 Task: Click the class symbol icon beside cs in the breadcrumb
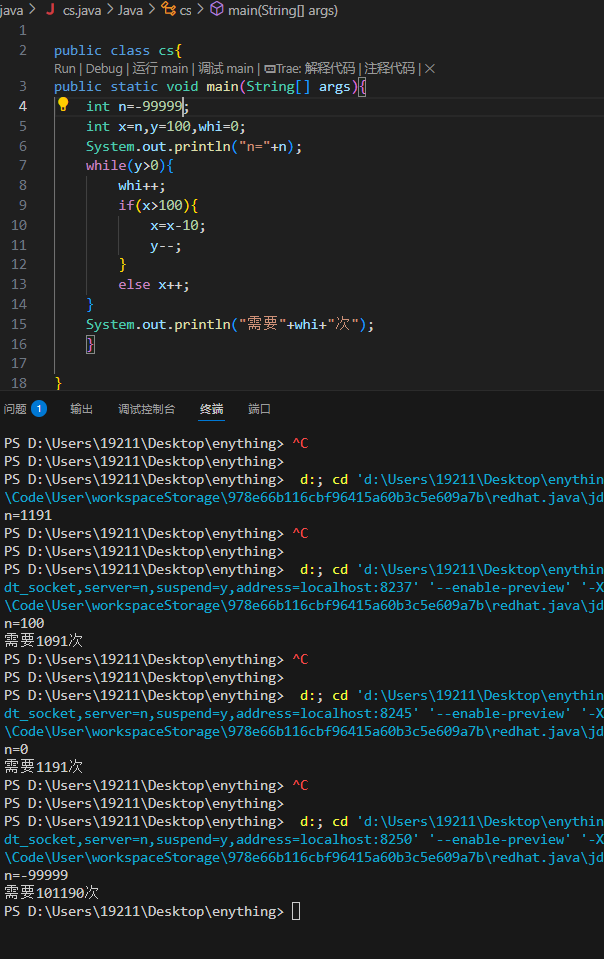click(168, 9)
